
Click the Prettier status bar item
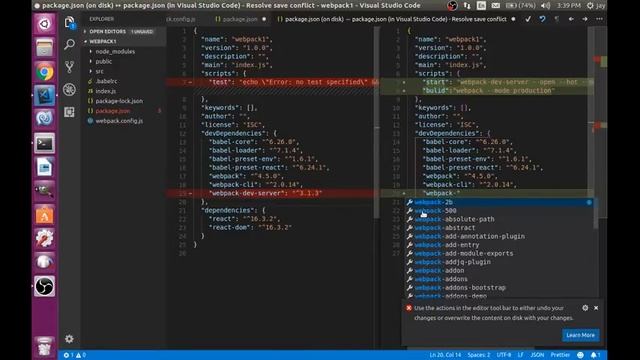click(560, 355)
